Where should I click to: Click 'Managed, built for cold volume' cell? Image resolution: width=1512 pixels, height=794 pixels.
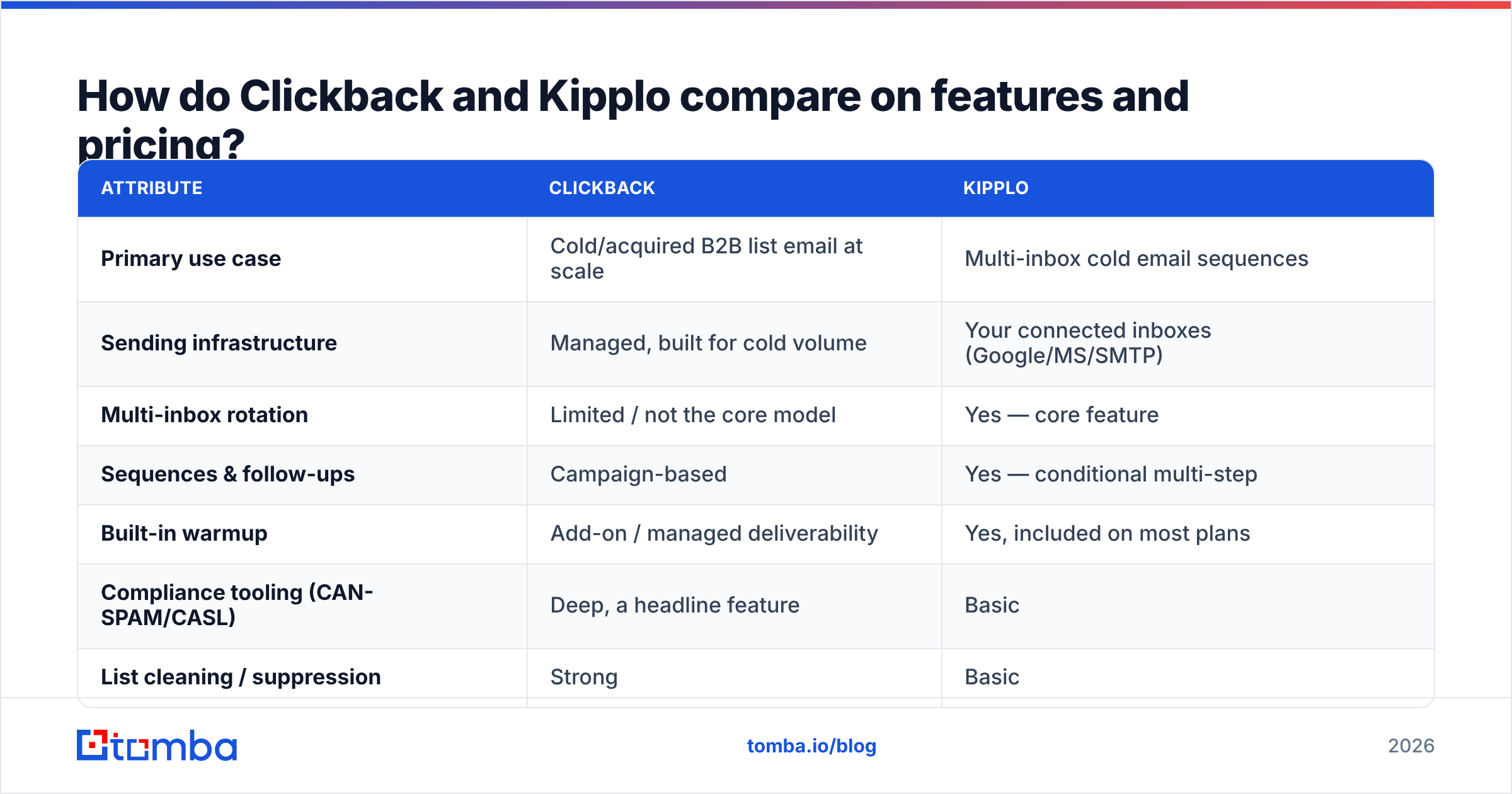click(708, 343)
